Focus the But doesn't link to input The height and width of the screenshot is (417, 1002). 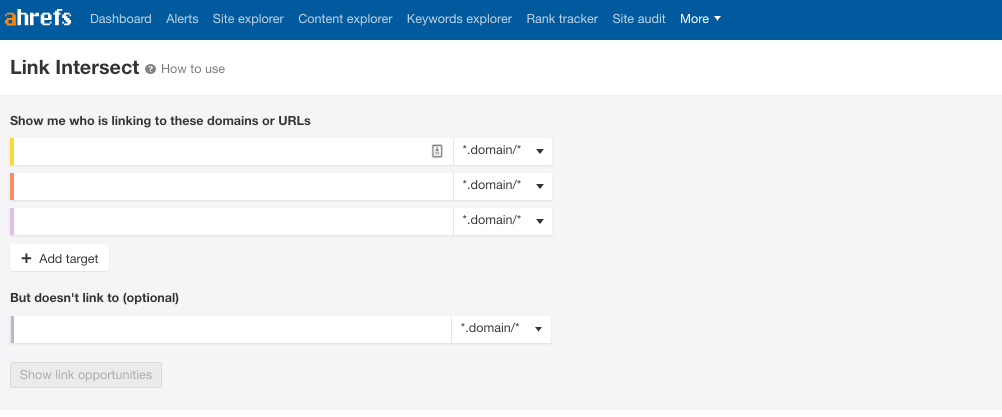click(230, 329)
